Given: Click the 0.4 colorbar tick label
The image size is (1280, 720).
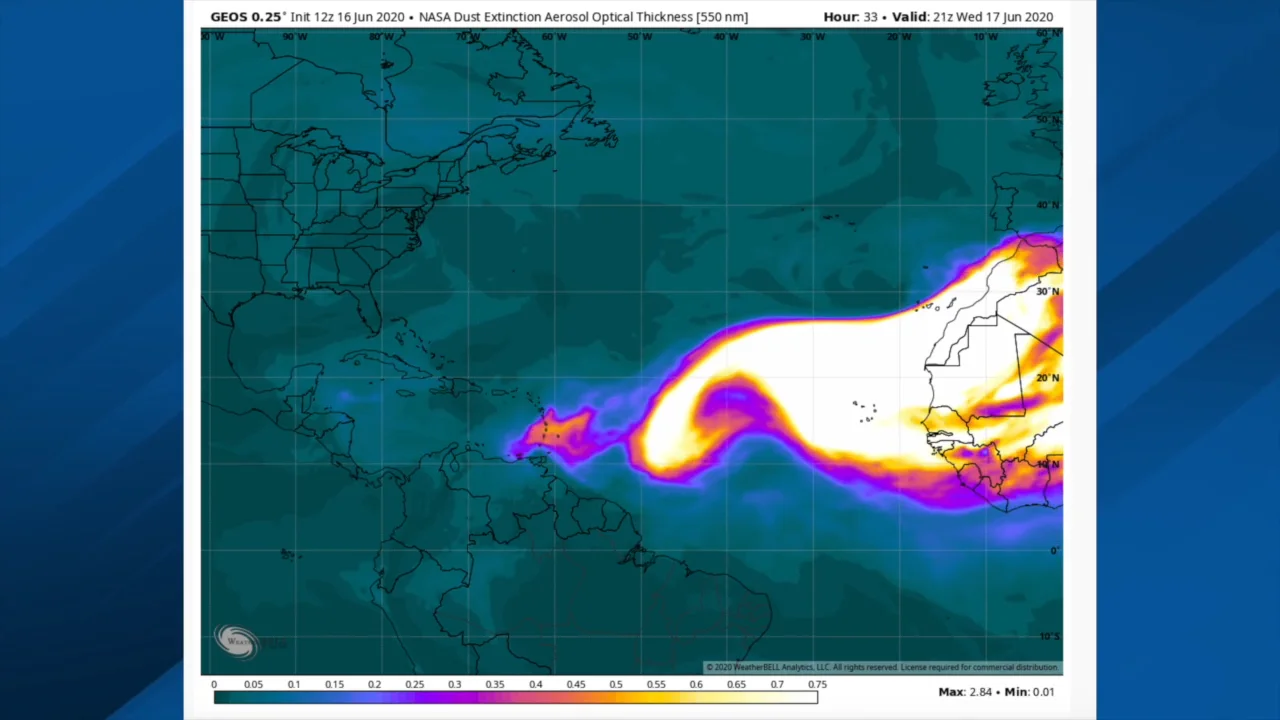Looking at the screenshot, I should pos(536,685).
